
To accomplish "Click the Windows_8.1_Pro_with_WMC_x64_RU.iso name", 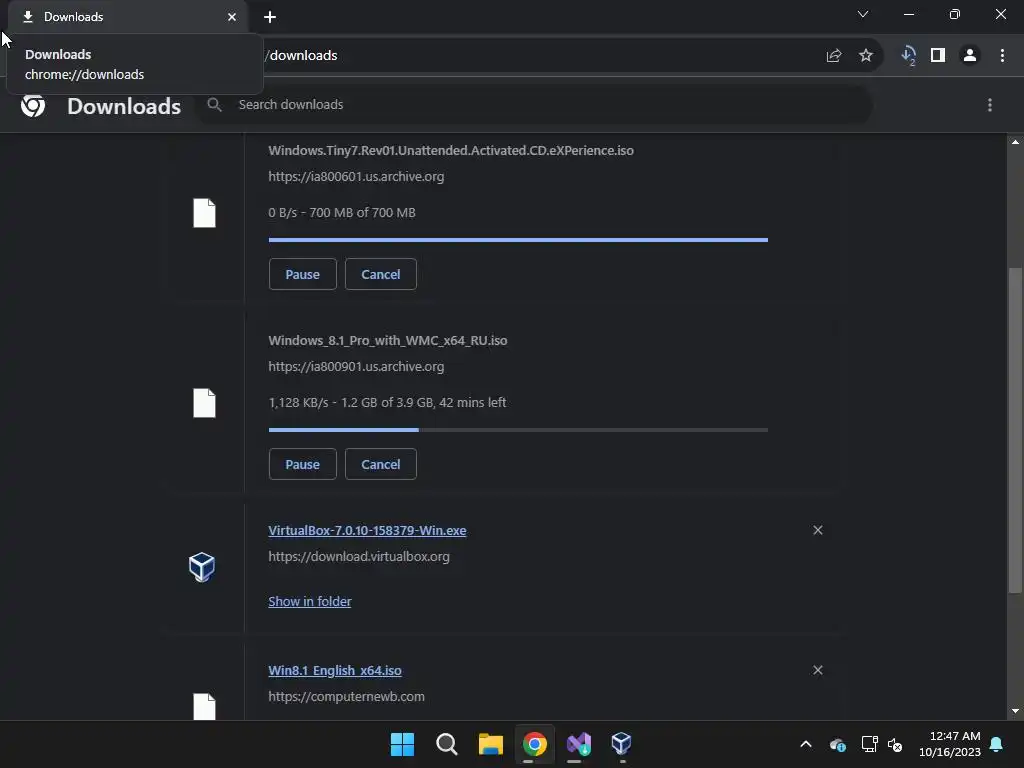I will point(388,341).
